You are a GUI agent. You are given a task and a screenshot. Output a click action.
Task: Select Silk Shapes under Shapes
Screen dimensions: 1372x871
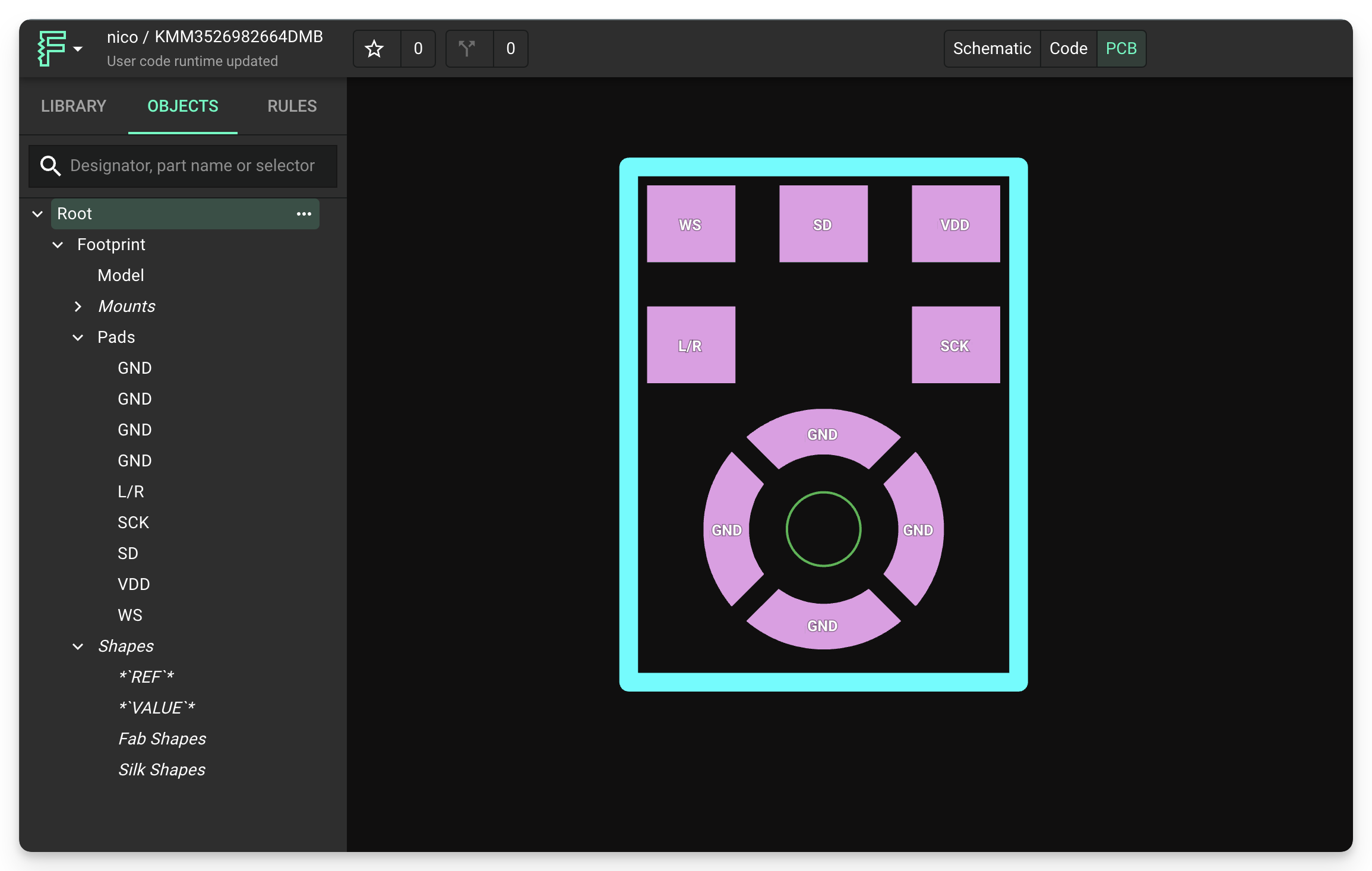[x=162, y=769]
